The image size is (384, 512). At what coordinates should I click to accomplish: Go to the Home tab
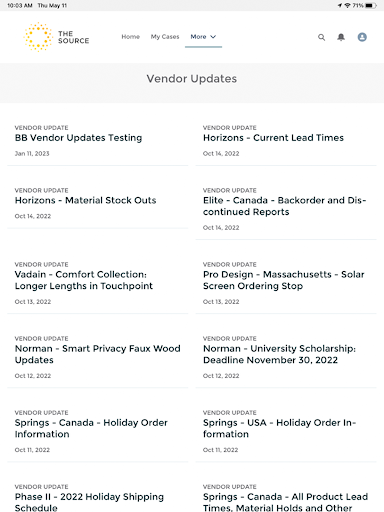click(x=130, y=37)
